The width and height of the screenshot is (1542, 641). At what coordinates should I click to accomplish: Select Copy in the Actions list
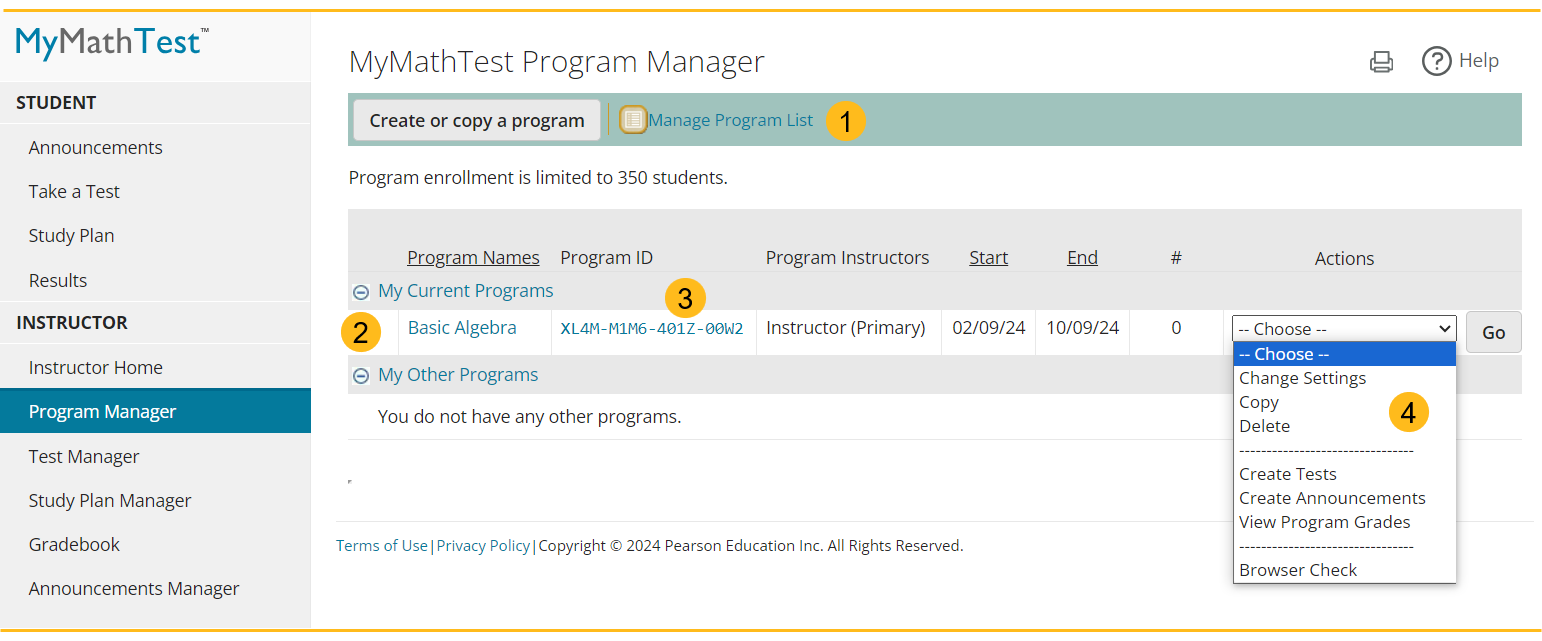(1259, 402)
